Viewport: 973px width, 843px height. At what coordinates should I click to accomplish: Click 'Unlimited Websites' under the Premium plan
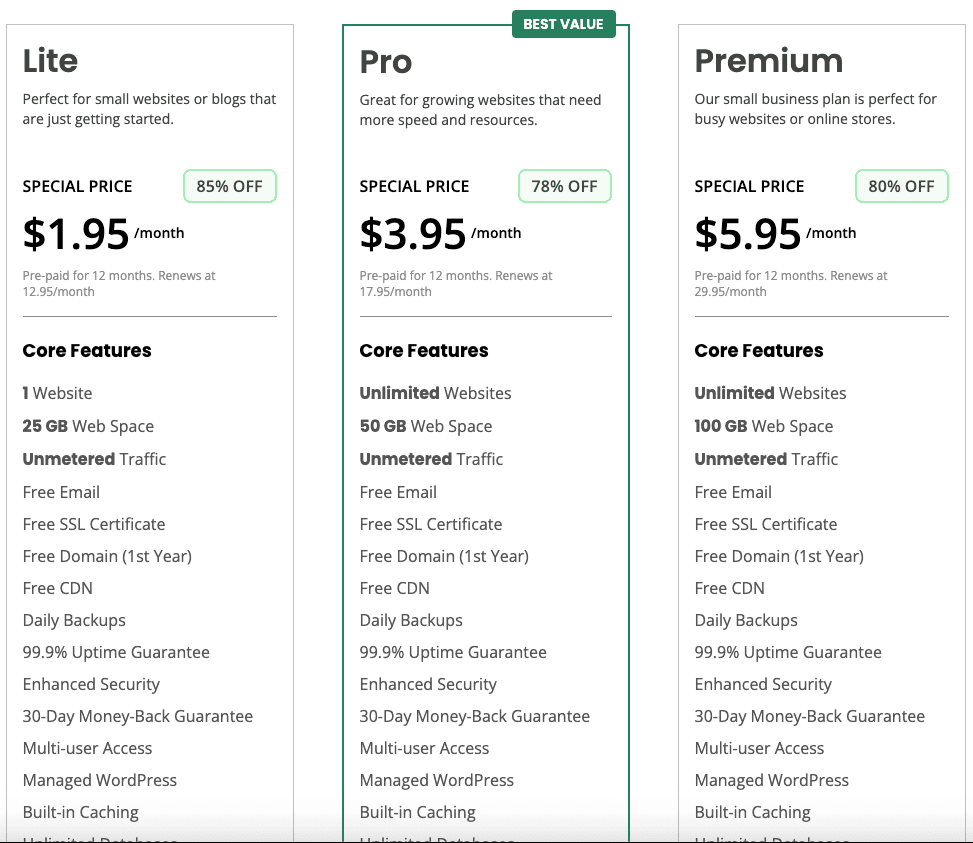coord(771,393)
